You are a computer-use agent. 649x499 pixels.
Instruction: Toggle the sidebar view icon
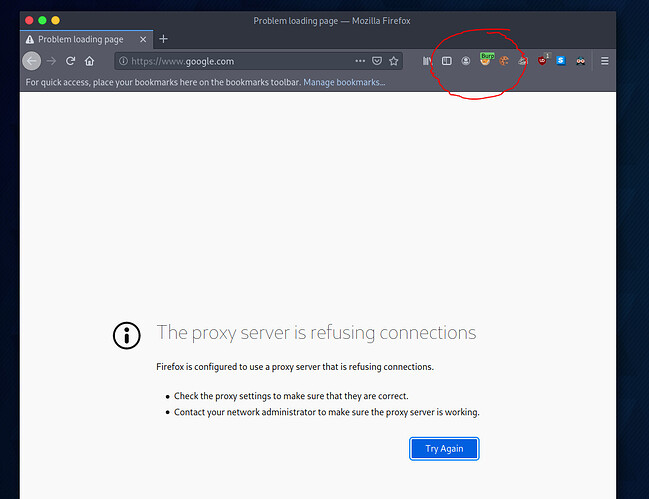(447, 61)
